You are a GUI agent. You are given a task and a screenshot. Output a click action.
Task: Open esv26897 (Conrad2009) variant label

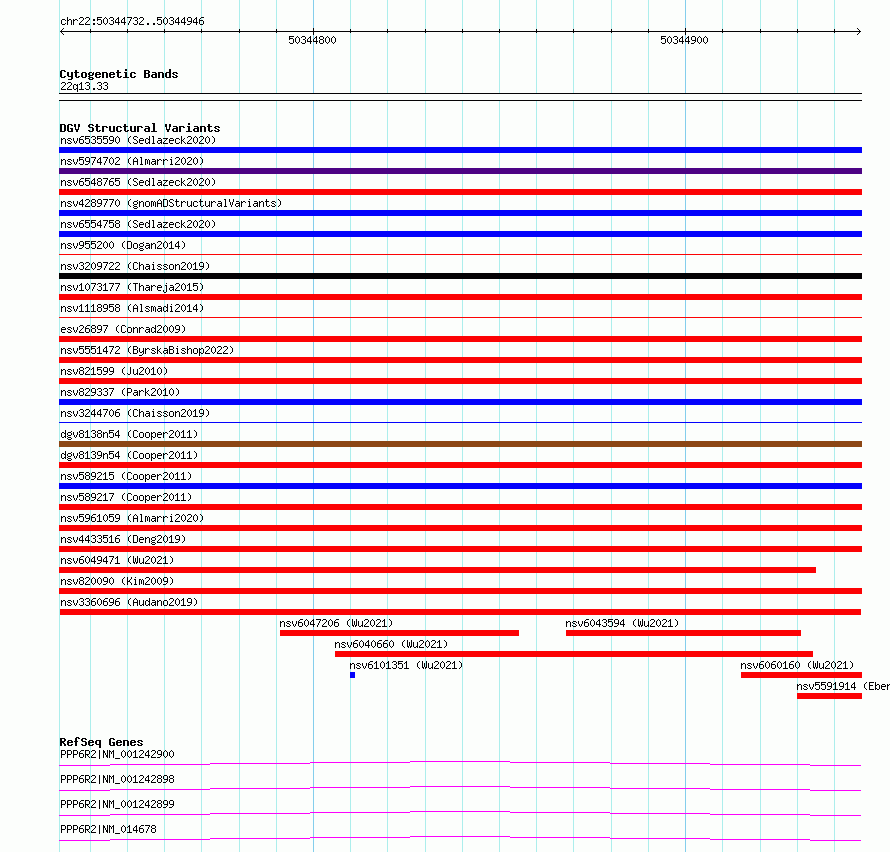pos(123,329)
